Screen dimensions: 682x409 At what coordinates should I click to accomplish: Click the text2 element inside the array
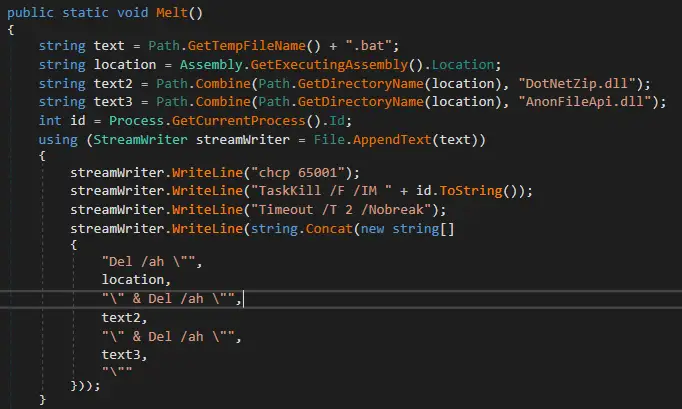point(124,317)
